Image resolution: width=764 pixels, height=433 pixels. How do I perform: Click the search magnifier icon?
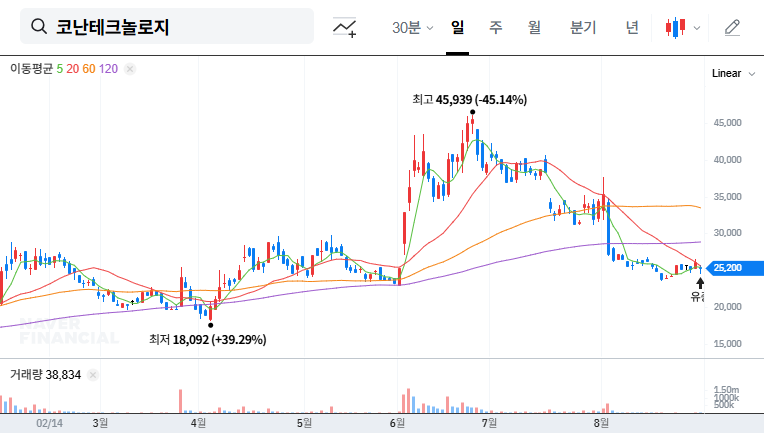tap(38, 26)
